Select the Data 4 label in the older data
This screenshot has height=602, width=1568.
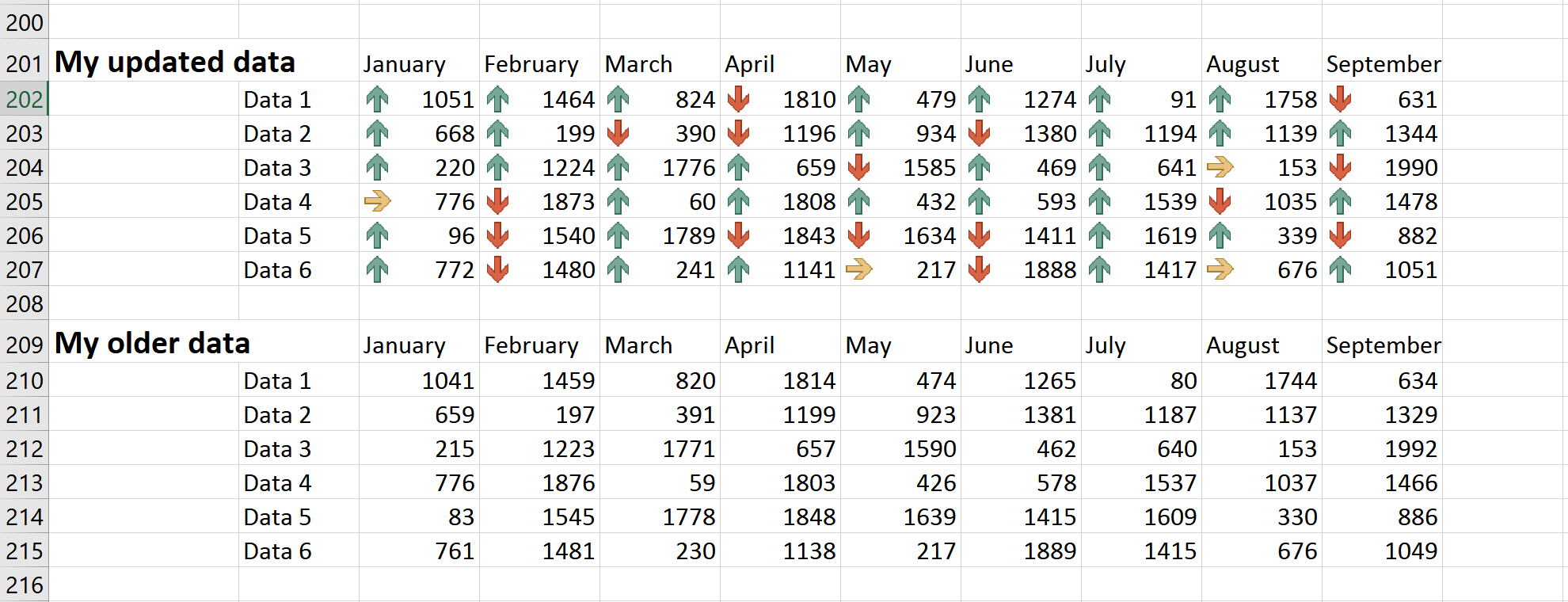tap(276, 482)
